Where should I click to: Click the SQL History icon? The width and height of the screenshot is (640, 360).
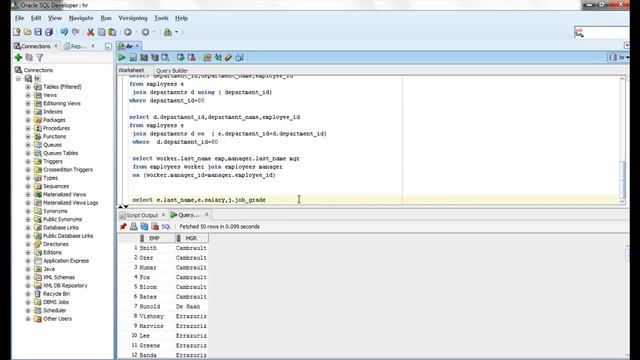coord(240,58)
